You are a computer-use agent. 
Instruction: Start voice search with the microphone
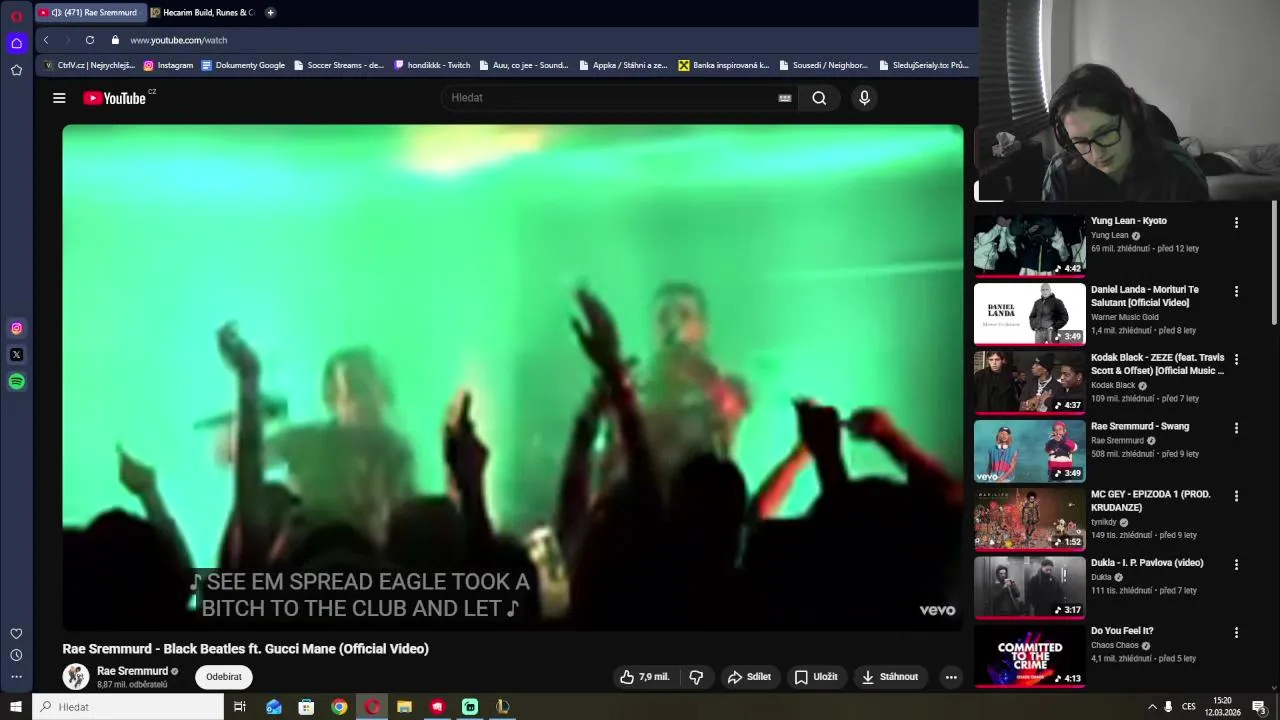pos(865,98)
